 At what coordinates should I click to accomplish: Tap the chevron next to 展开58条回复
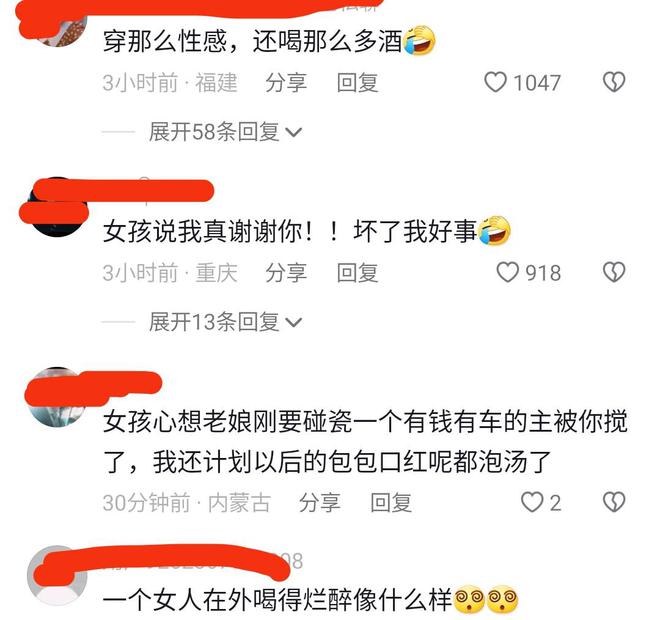[294, 133]
